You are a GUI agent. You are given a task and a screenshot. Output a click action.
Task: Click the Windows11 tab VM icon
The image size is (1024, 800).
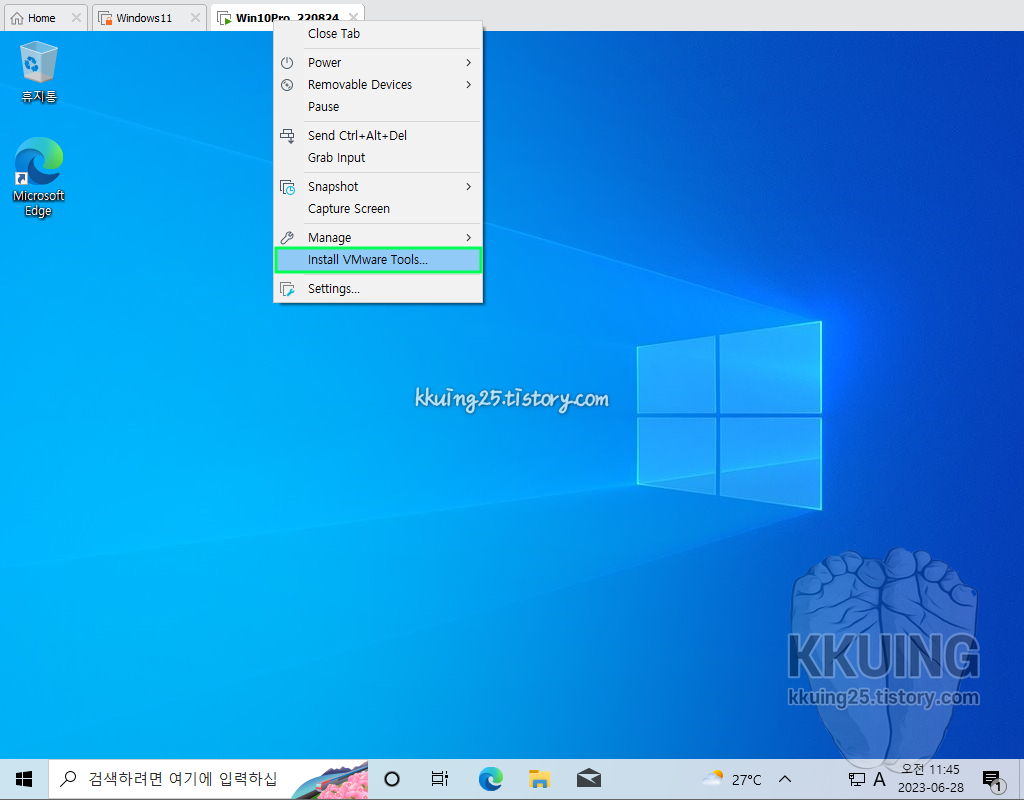[x=104, y=18]
